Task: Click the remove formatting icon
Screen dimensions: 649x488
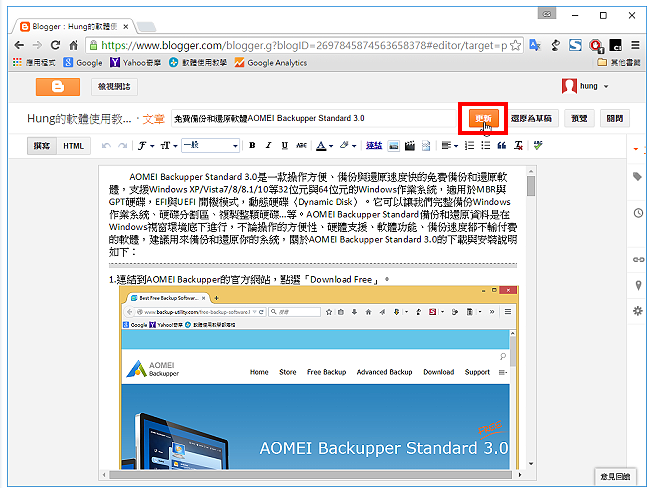Action: click(518, 146)
